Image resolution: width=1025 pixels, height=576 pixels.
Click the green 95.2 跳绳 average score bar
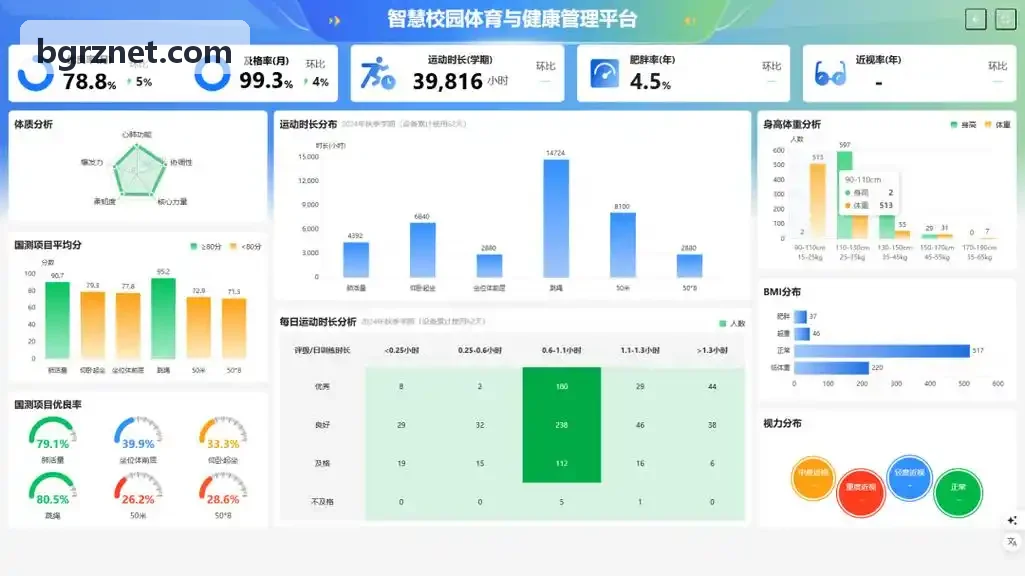tap(163, 318)
